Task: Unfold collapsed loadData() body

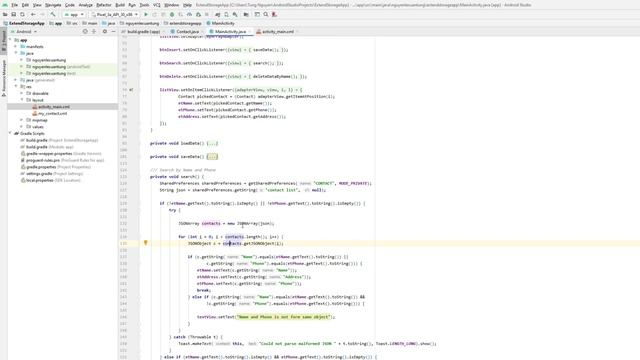Action: point(212,143)
